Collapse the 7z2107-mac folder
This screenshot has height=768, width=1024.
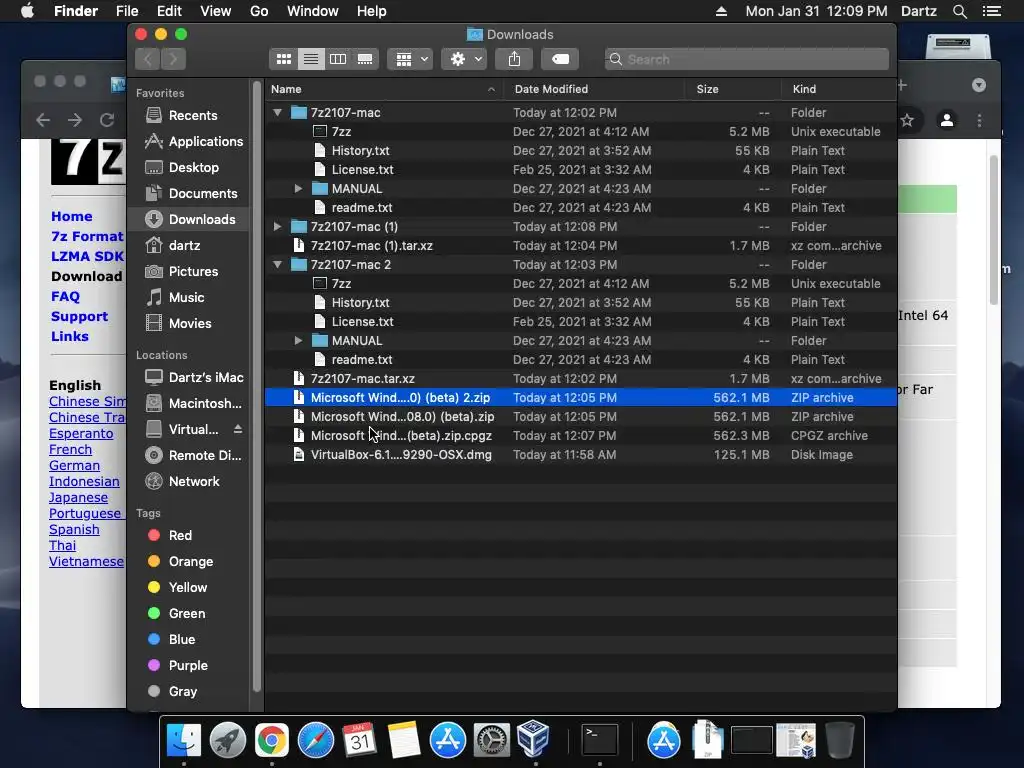[x=278, y=113]
